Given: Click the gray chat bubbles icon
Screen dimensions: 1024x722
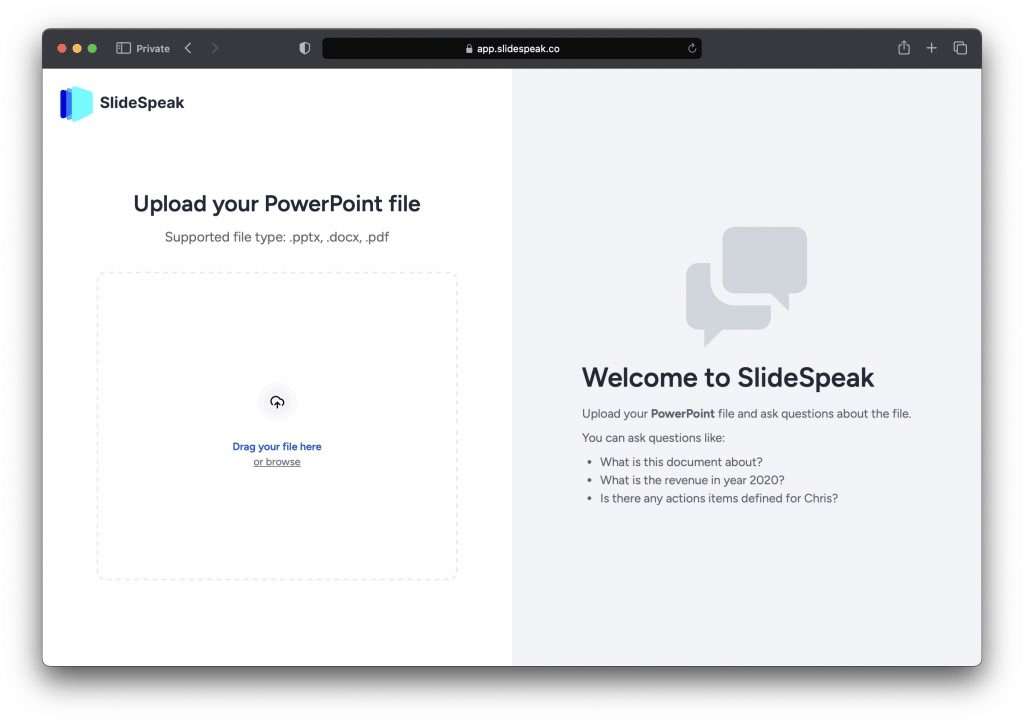Looking at the screenshot, I should (746, 285).
